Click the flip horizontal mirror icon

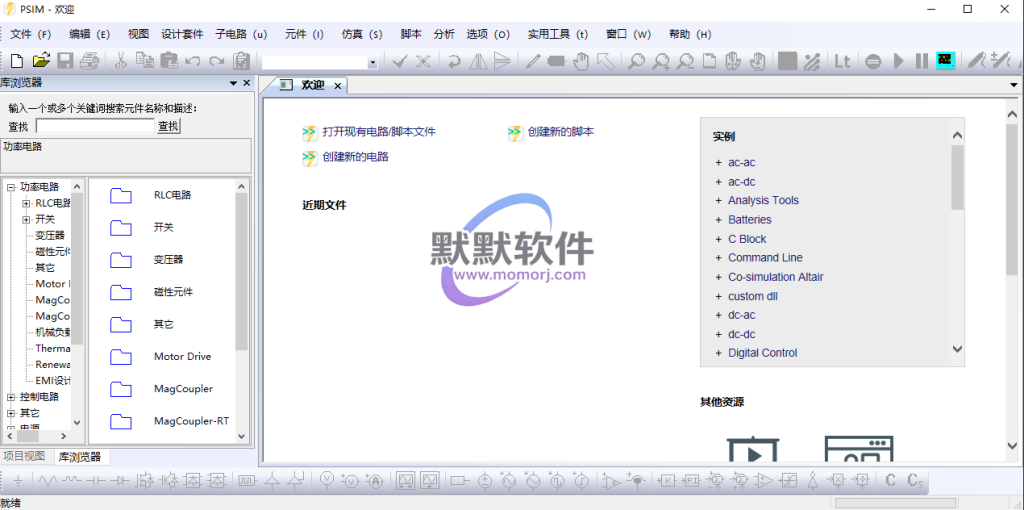click(x=479, y=61)
